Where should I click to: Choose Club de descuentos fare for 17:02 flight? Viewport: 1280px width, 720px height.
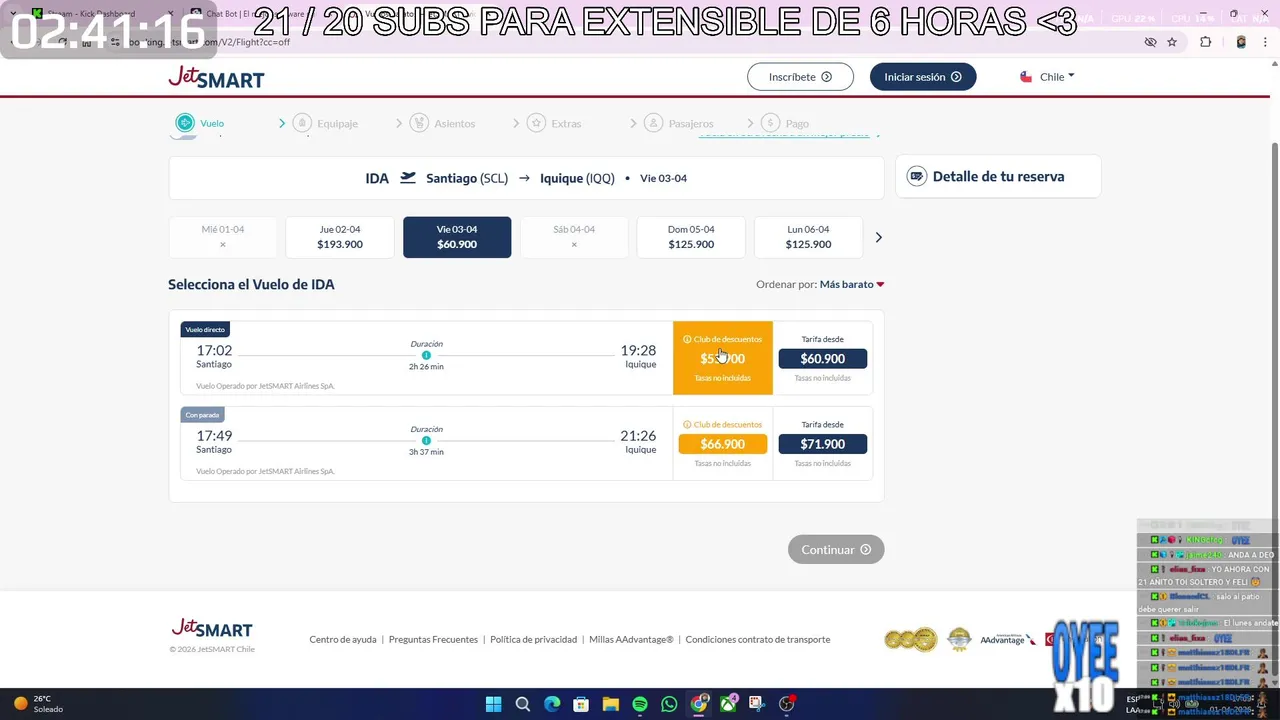click(x=723, y=358)
